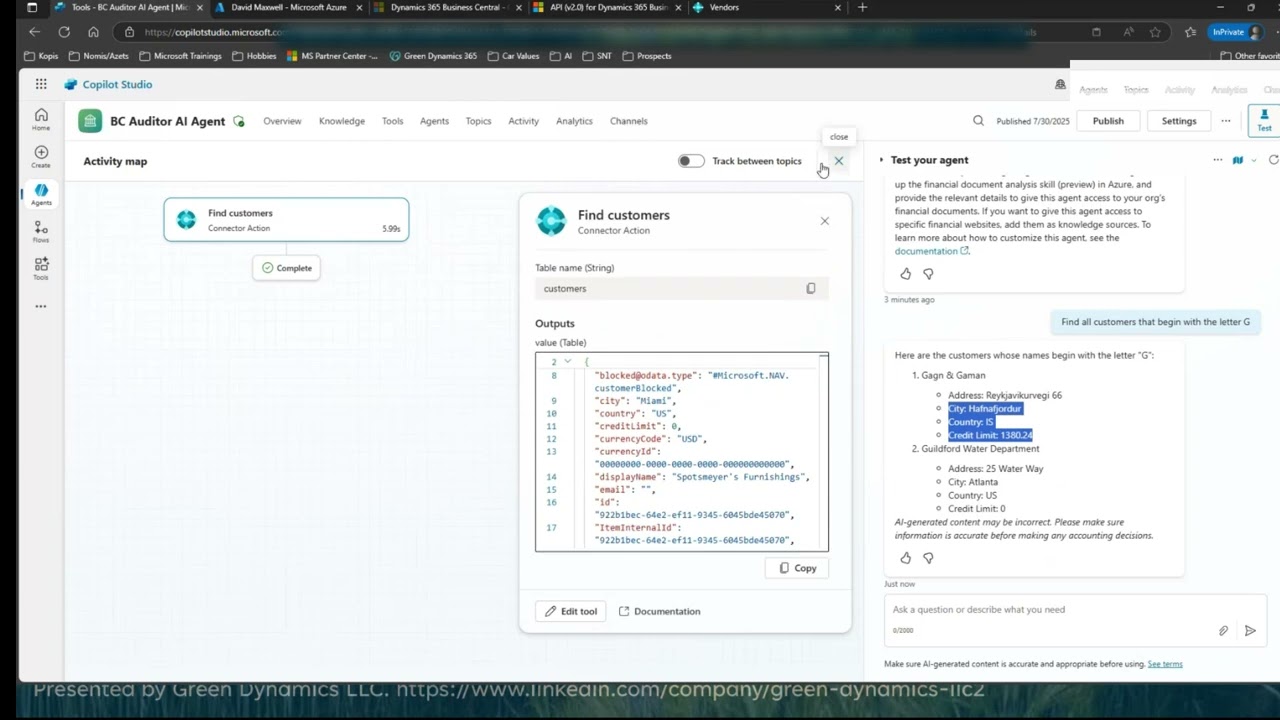Open the Prospects bookmark folder
Screen dimensions: 1280x720
click(647, 56)
